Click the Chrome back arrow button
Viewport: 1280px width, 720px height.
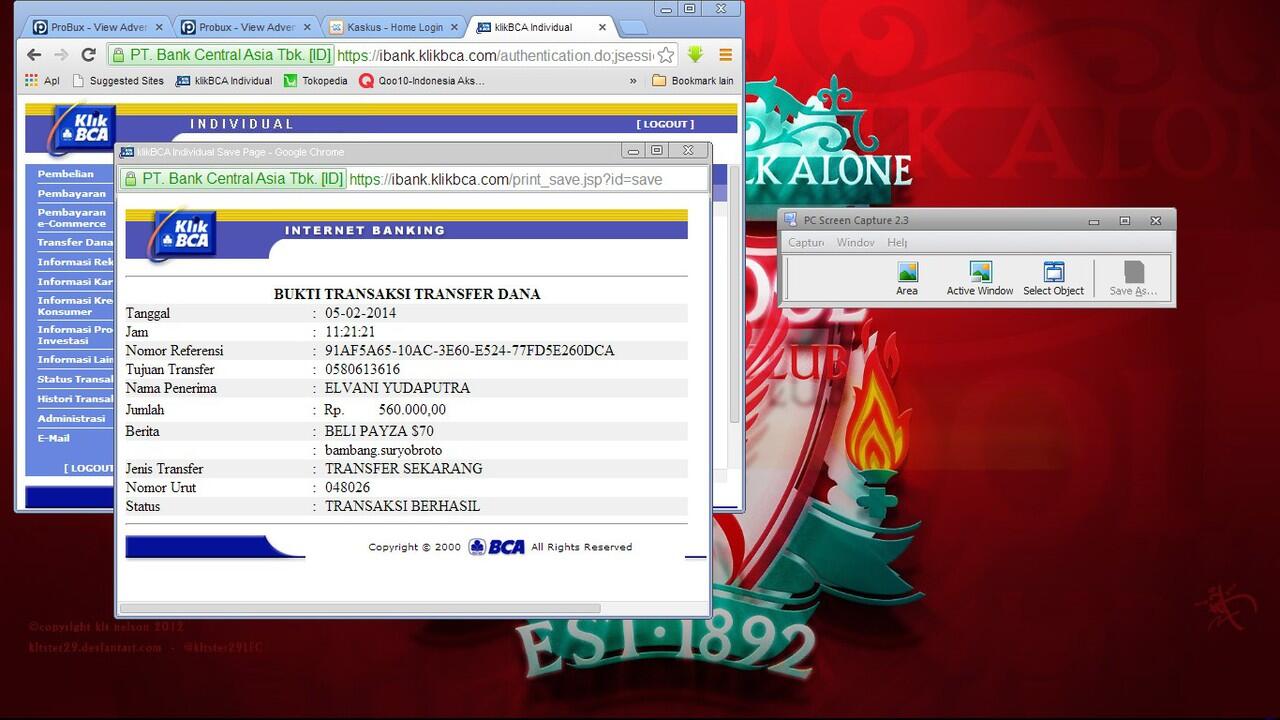[35, 55]
